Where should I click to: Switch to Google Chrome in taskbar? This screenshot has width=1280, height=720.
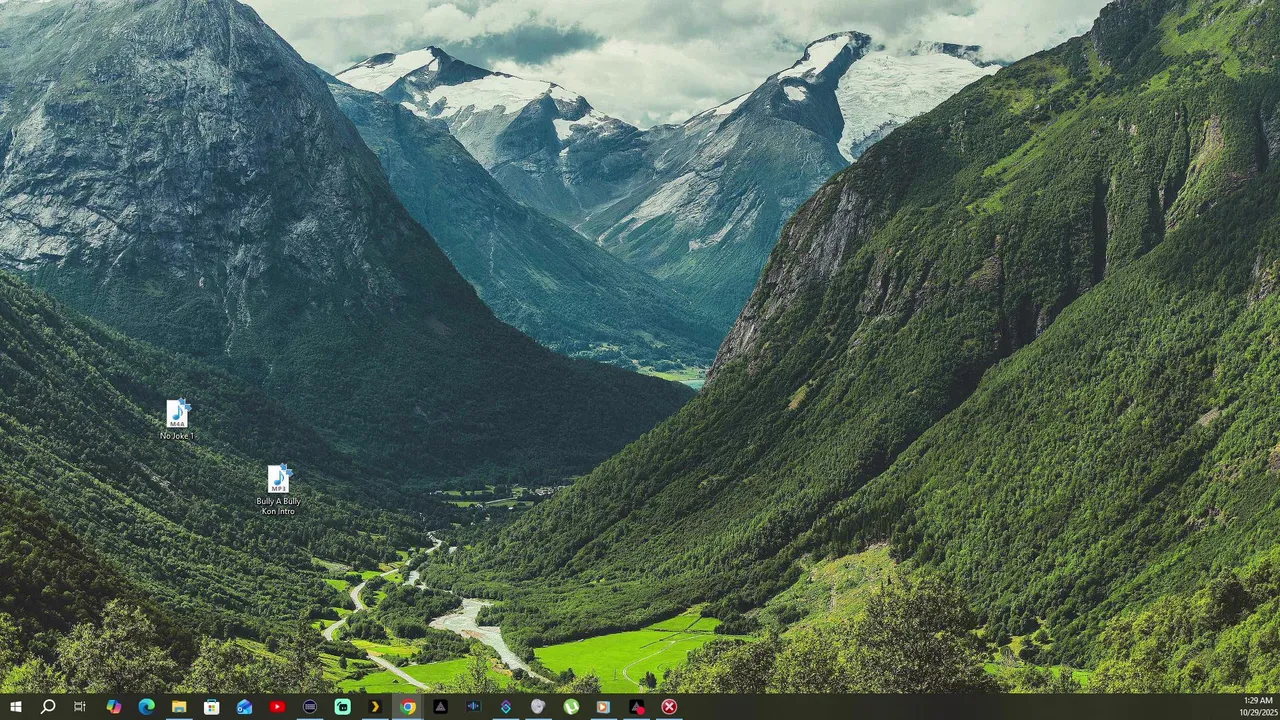pyautogui.click(x=408, y=707)
